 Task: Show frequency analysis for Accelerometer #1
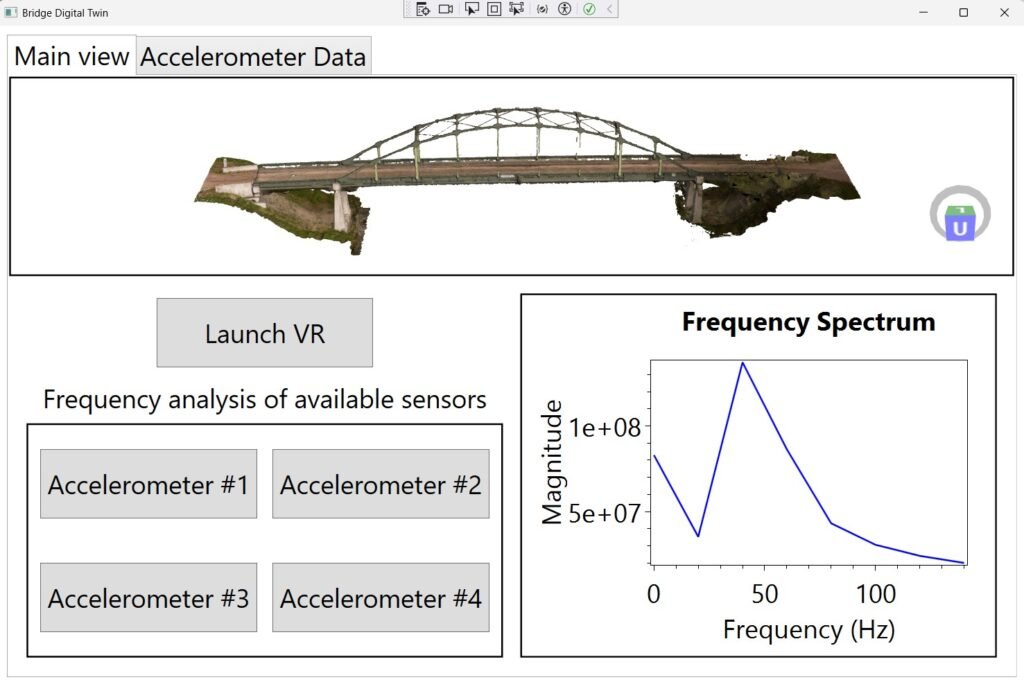coord(148,485)
